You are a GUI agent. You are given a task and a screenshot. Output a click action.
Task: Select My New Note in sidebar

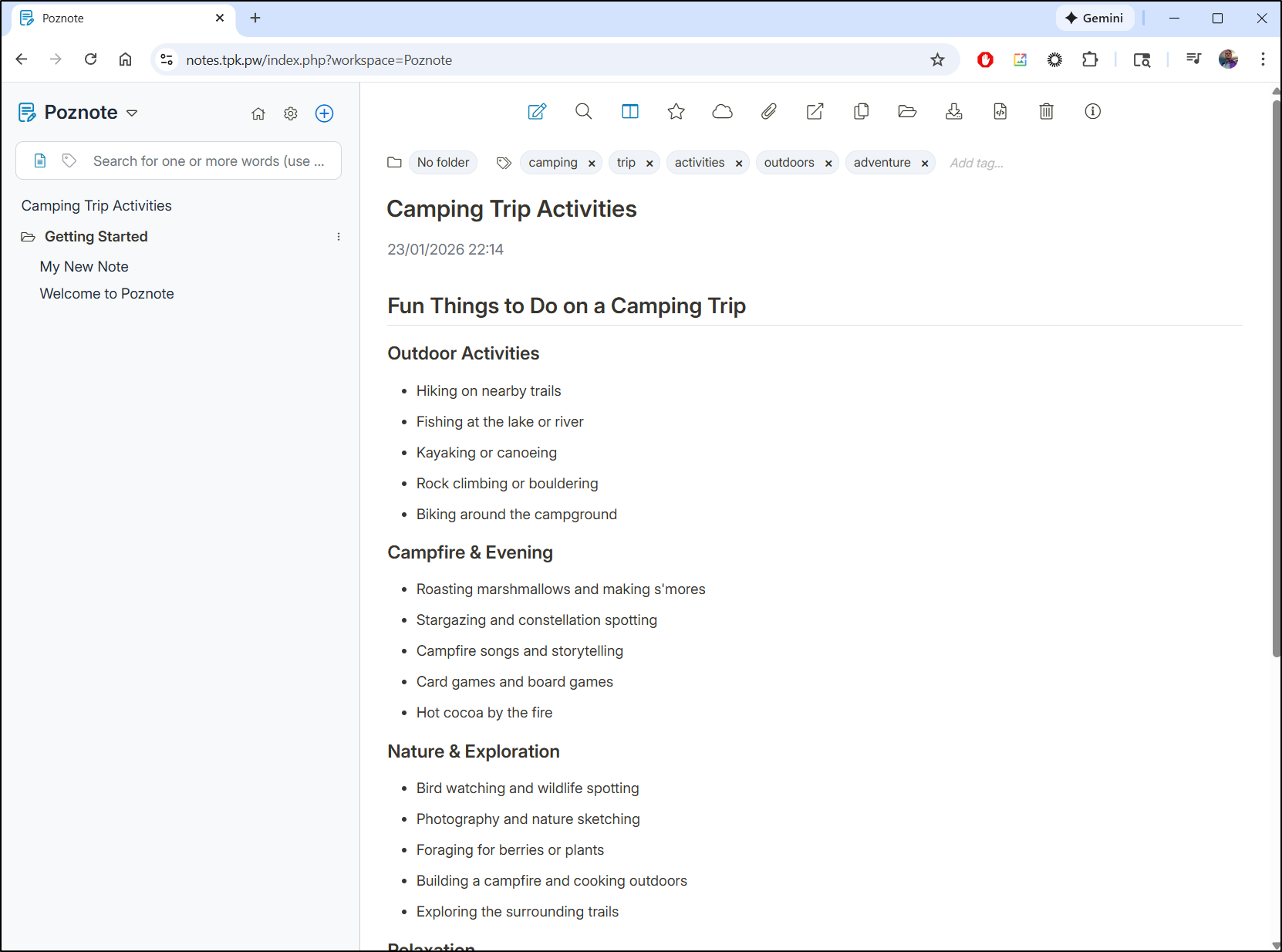tap(84, 267)
